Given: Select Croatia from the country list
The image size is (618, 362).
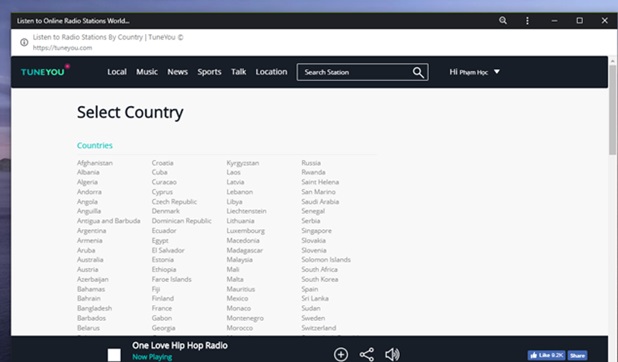Looking at the screenshot, I should tap(162, 163).
